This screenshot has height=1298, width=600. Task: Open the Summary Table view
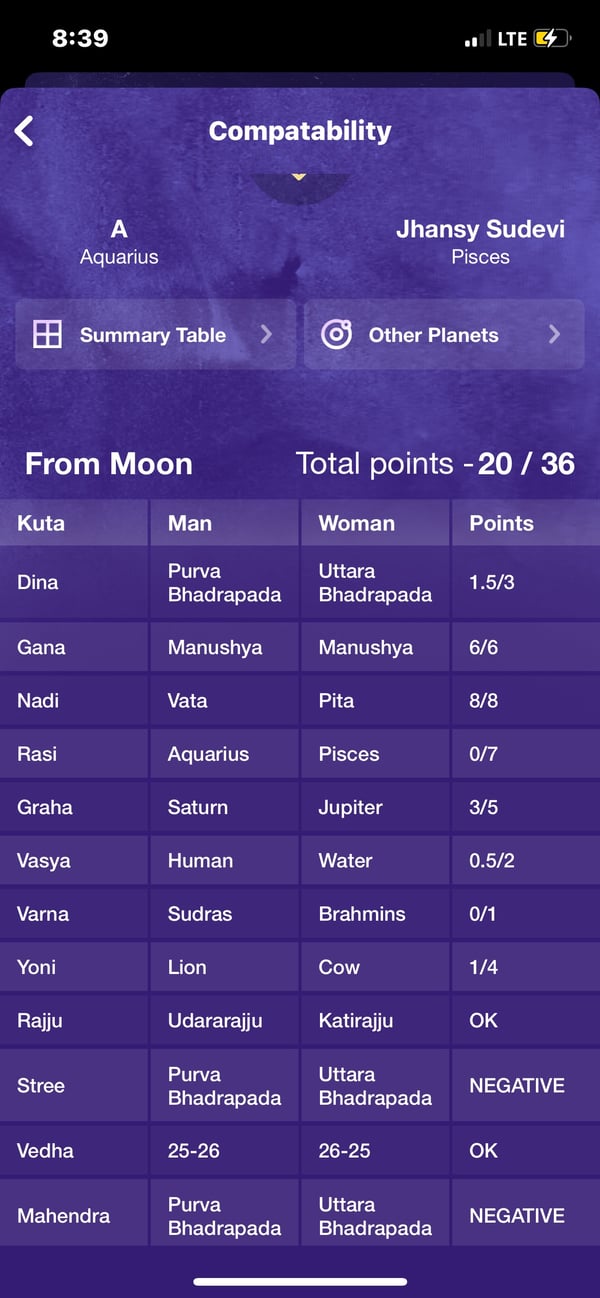click(153, 335)
